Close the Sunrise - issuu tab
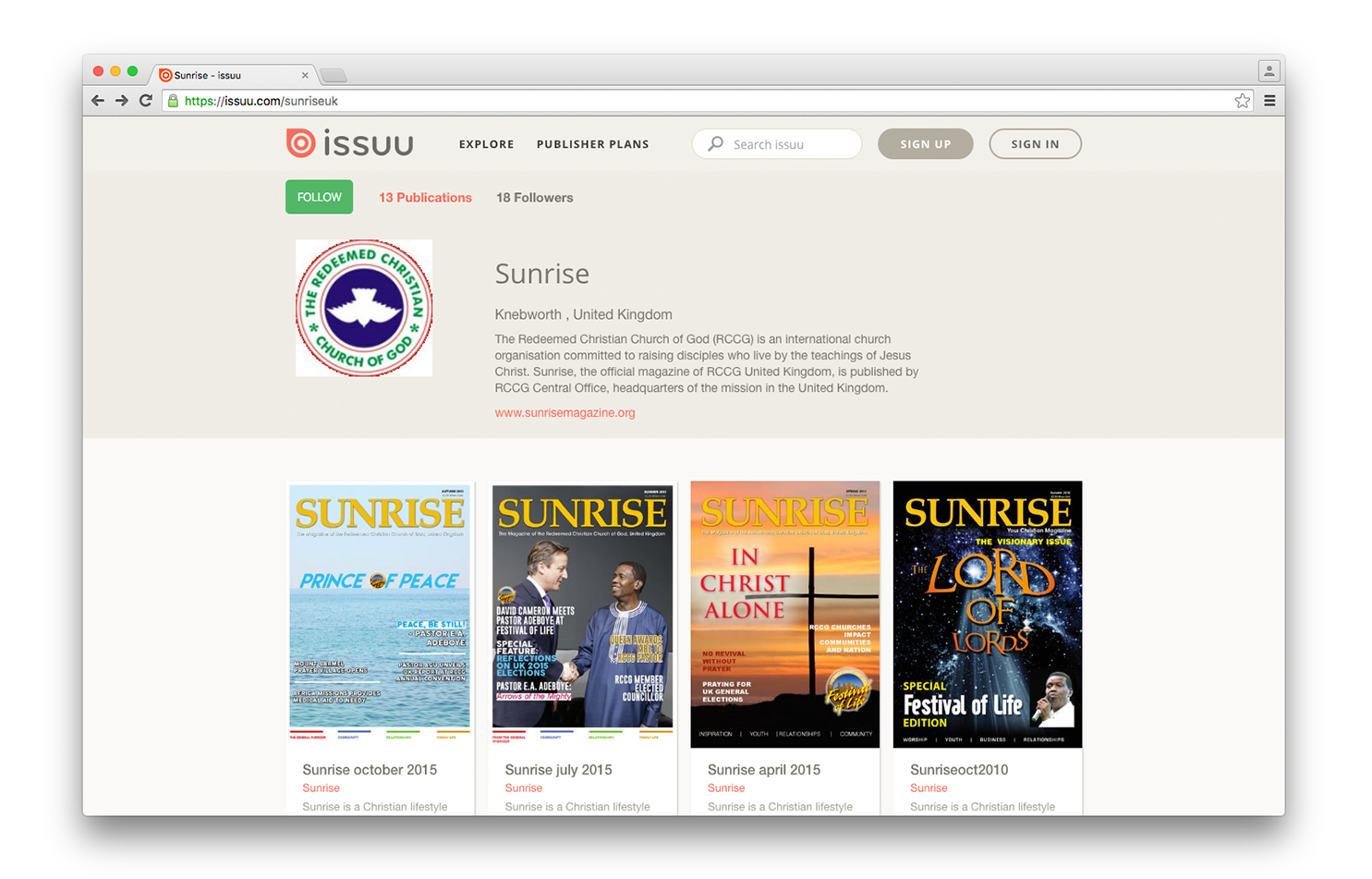Image resolution: width=1372 pixels, height=879 pixels. click(x=305, y=76)
